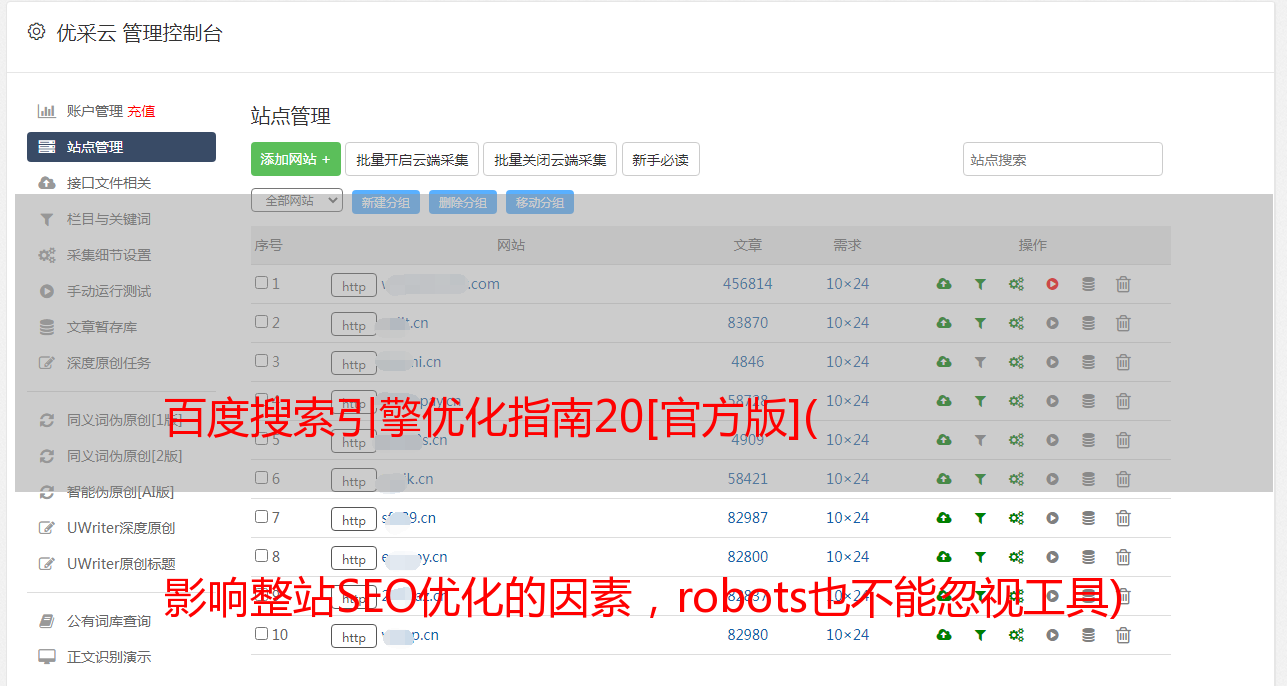Open the database icon for row 1
This screenshot has height=686, width=1287.
(x=1088, y=284)
